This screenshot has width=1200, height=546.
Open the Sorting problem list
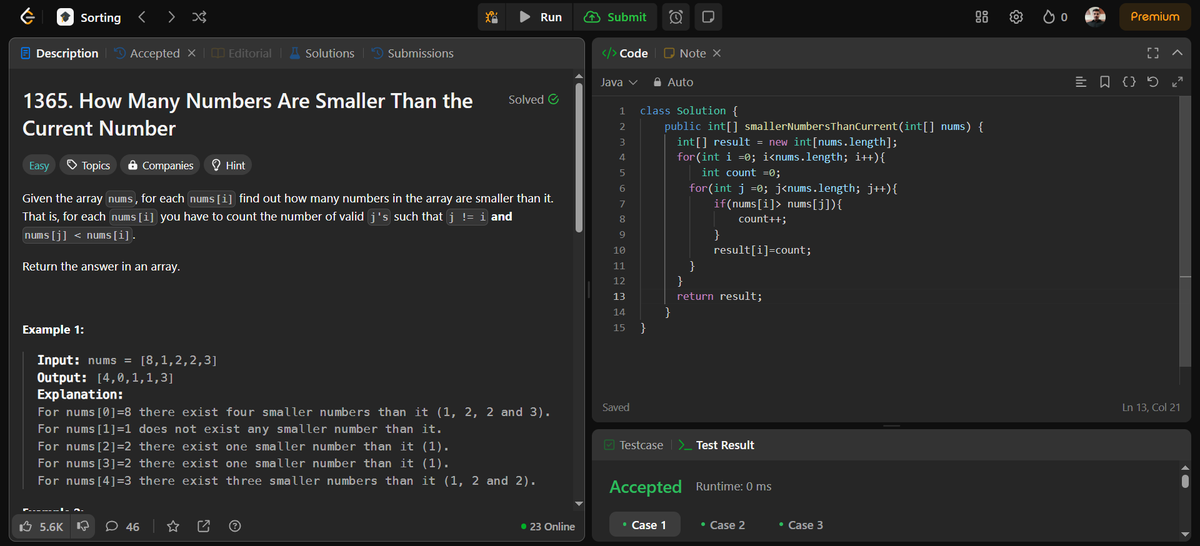point(89,17)
